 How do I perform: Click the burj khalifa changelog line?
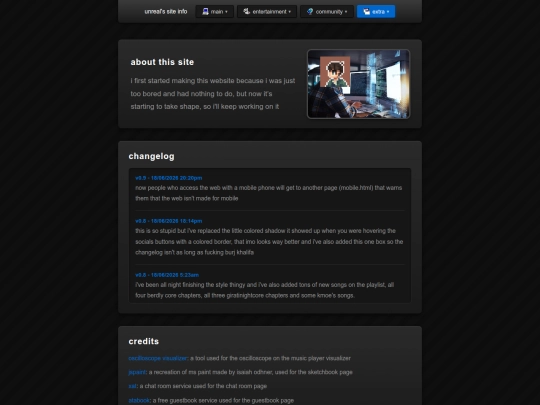pos(195,252)
